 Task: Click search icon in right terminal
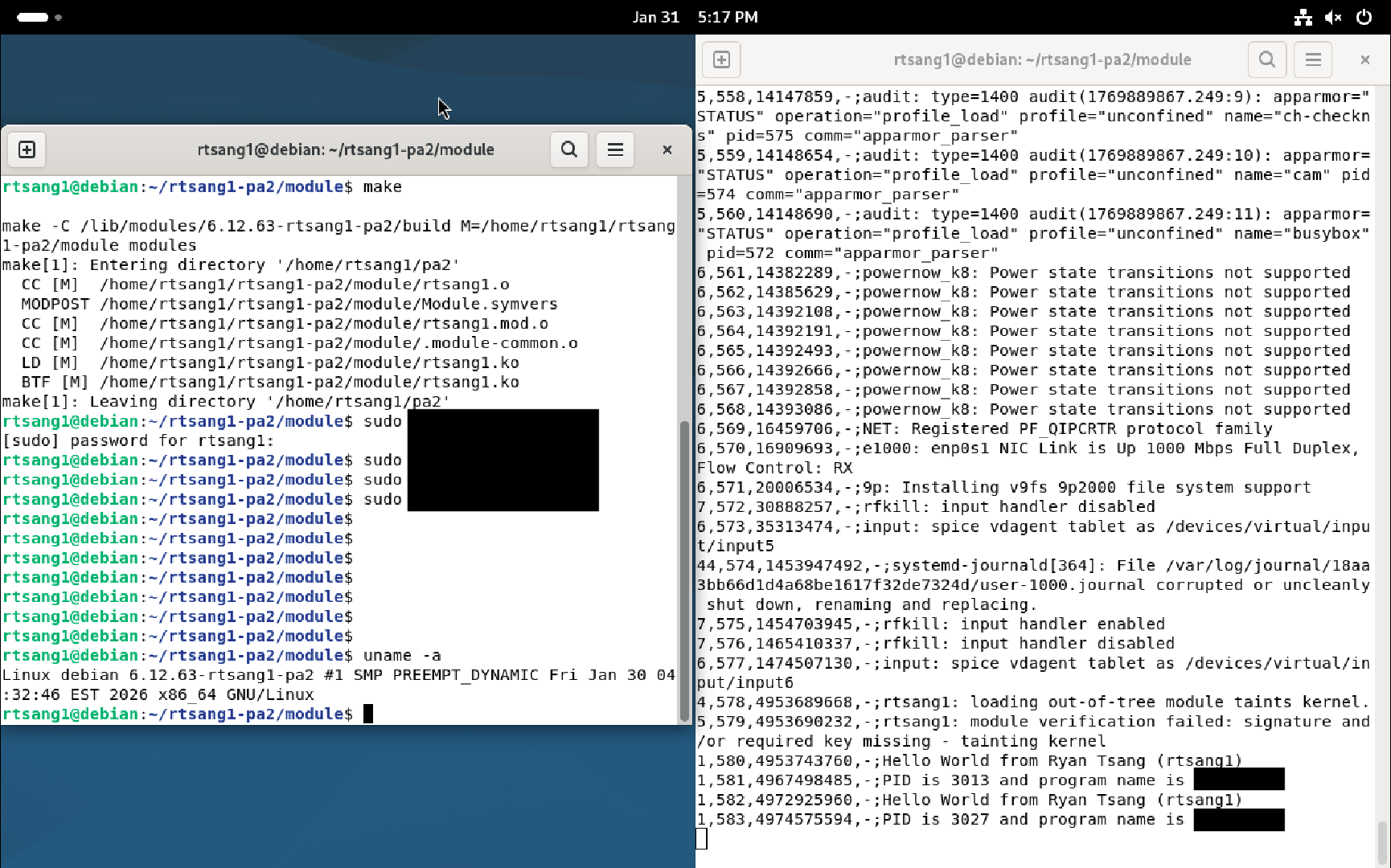pos(1266,59)
